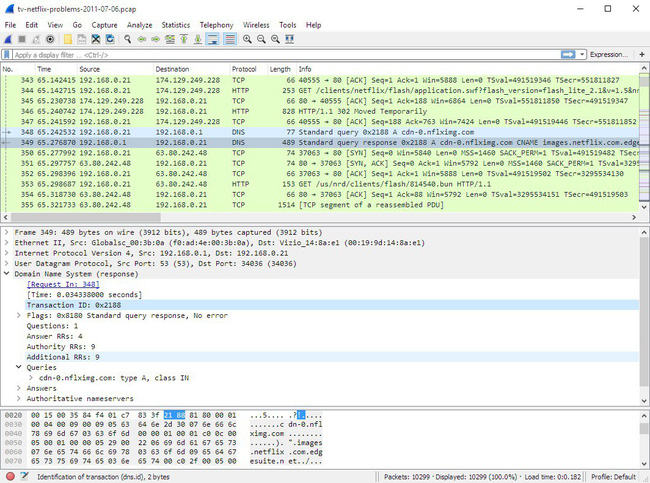Click the restart capture icon
This screenshot has width=650, height=483.
36,39
